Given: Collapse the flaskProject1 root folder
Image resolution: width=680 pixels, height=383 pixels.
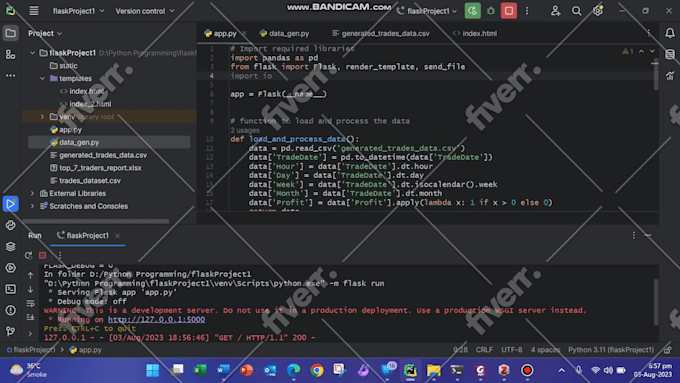Looking at the screenshot, I should 33,53.
